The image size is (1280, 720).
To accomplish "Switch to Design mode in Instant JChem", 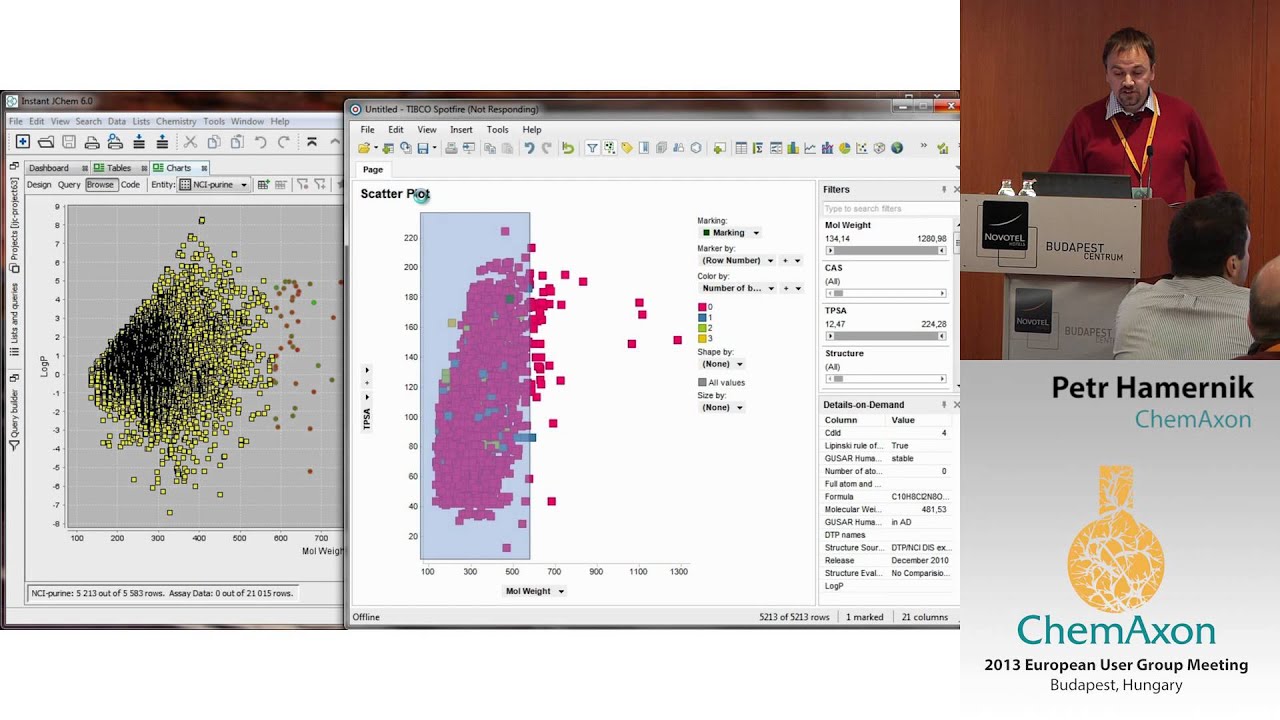I will (39, 184).
